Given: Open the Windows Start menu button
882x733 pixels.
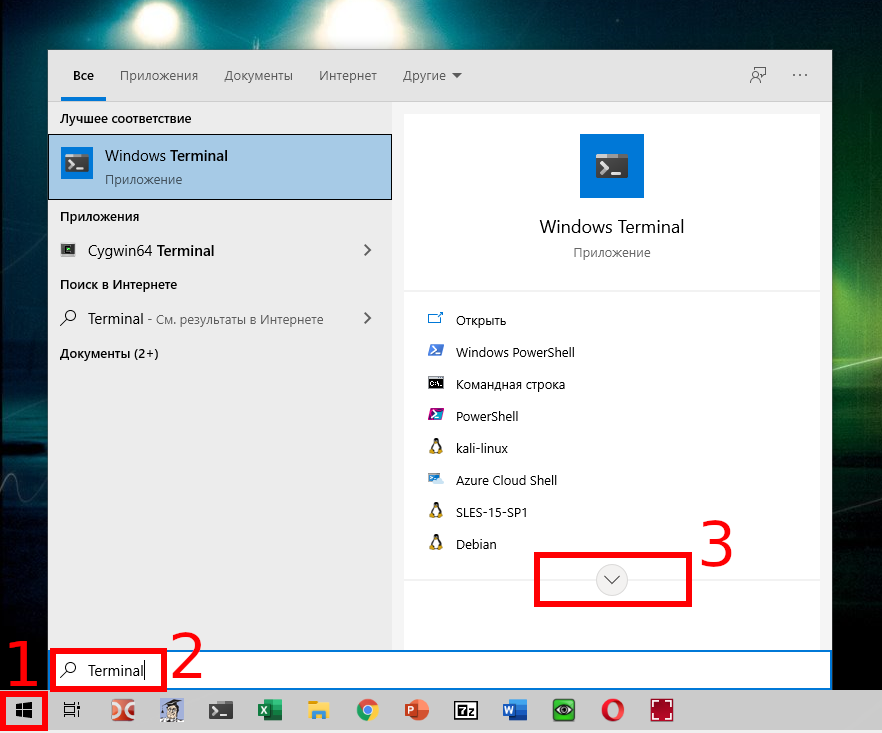Looking at the screenshot, I should pos(24,711).
